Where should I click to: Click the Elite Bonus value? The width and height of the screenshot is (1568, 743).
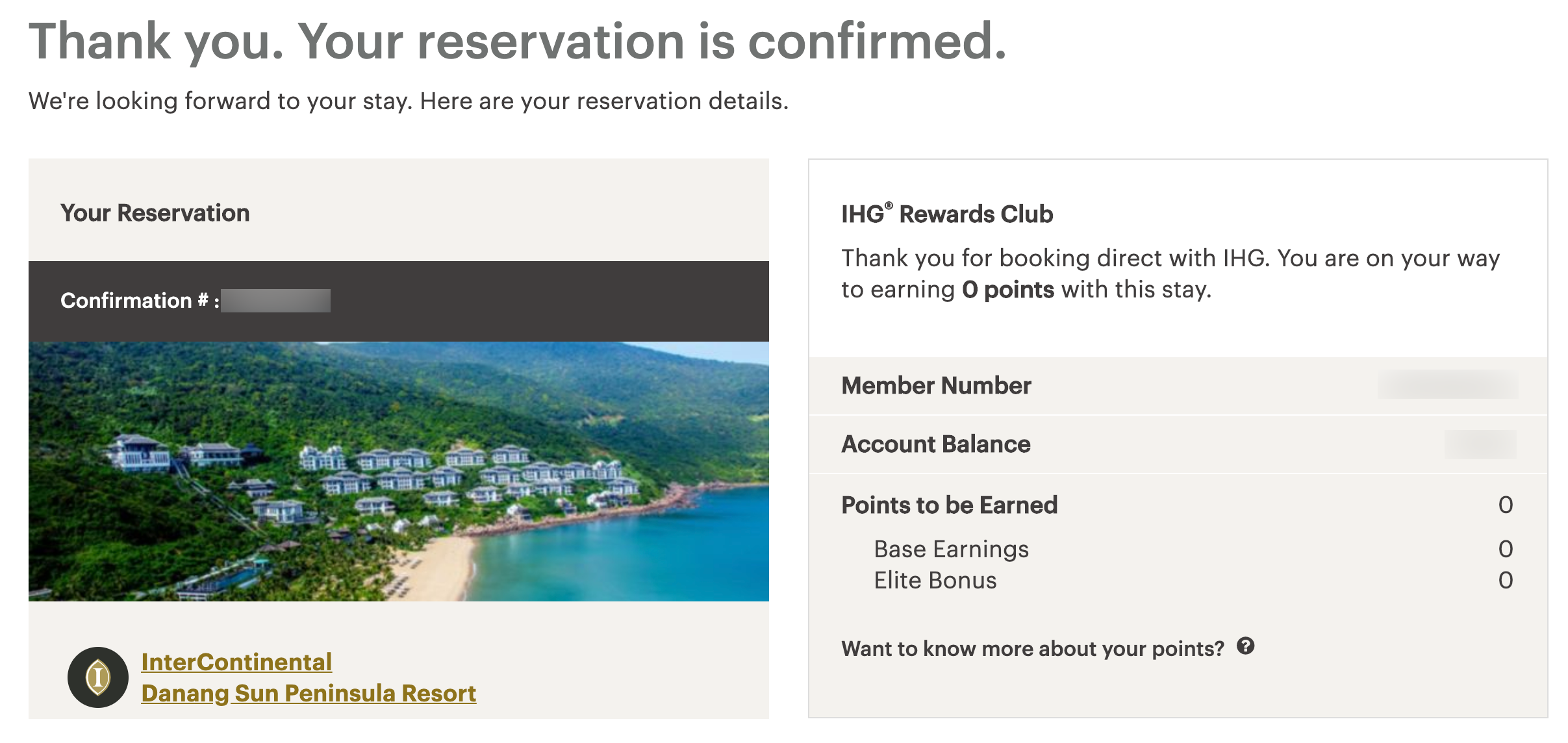click(1506, 581)
